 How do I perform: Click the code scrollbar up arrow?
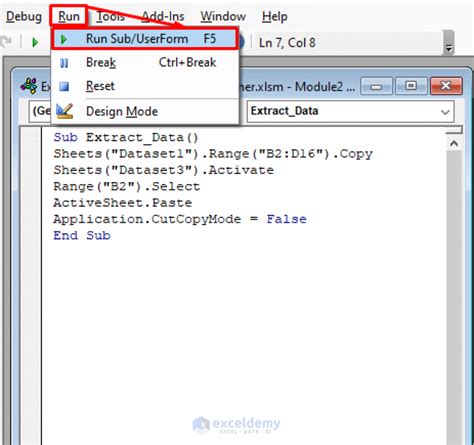point(454,144)
